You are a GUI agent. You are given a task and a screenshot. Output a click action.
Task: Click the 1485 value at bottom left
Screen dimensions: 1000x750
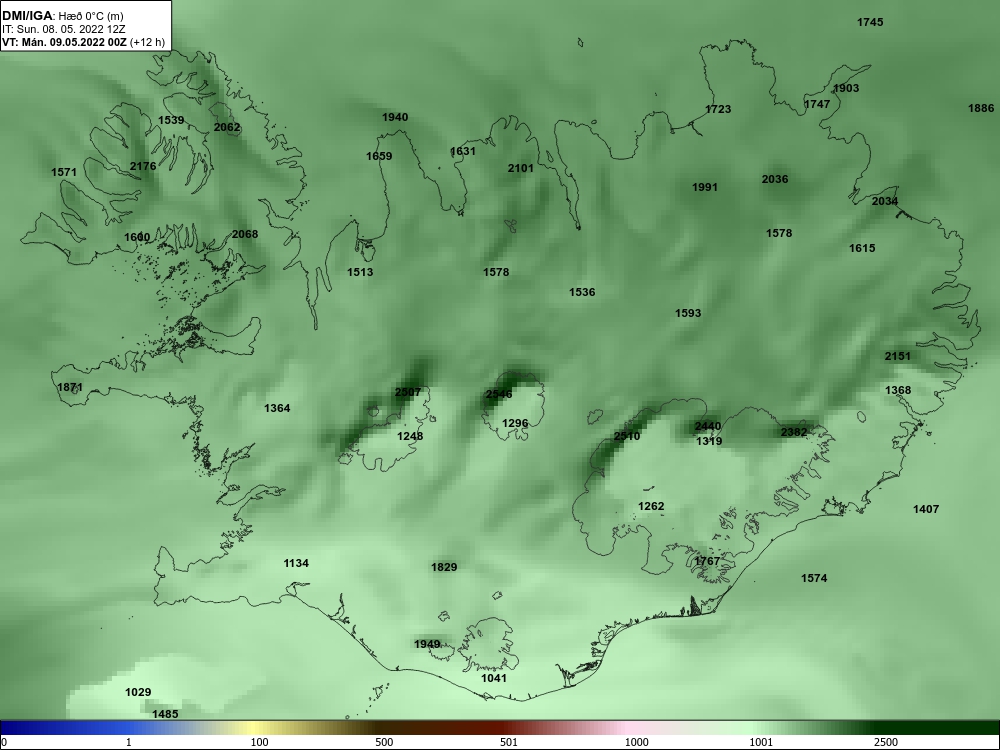165,714
